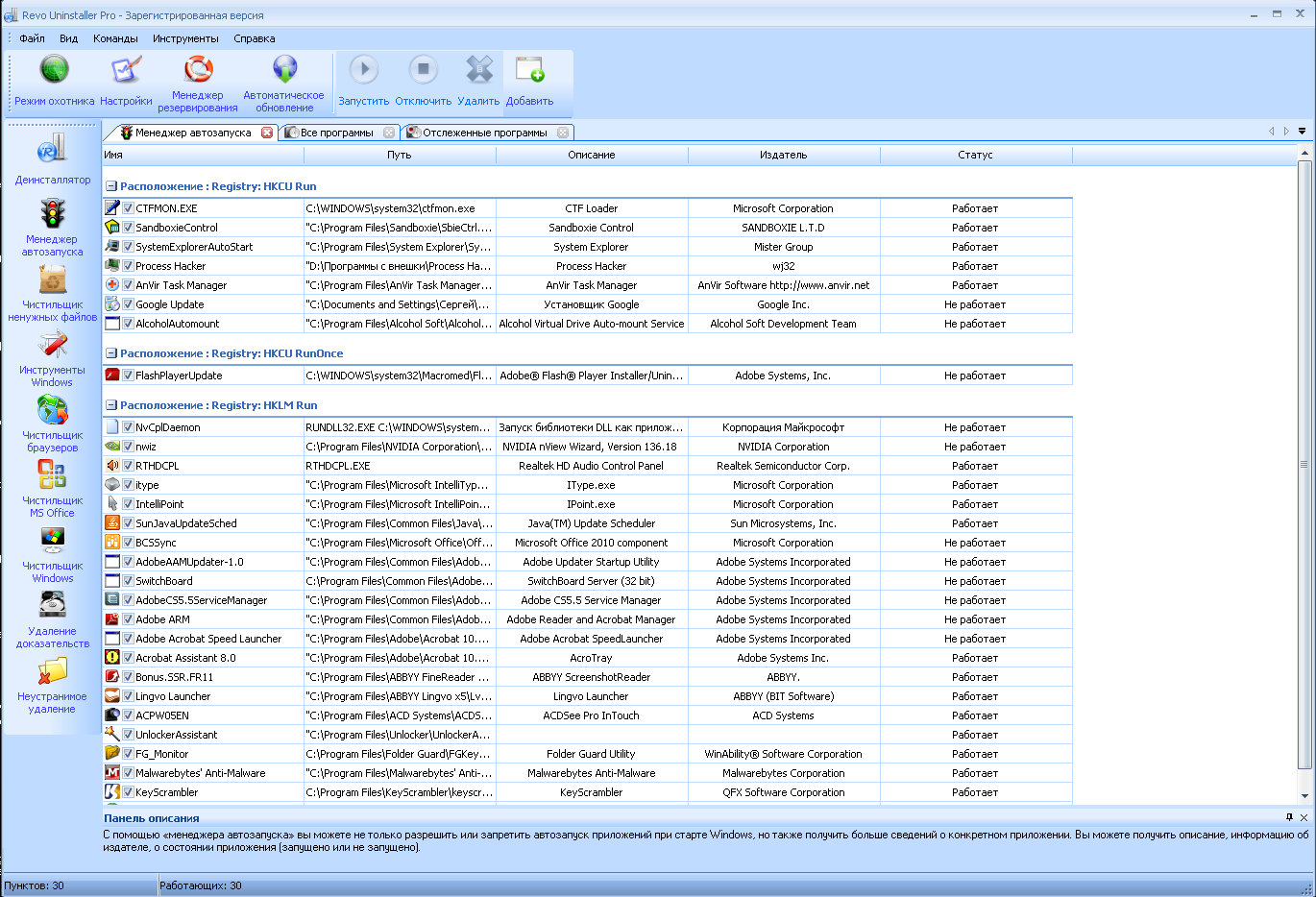
Task: Toggle the Google Update checkbox
Action: pyautogui.click(x=128, y=304)
